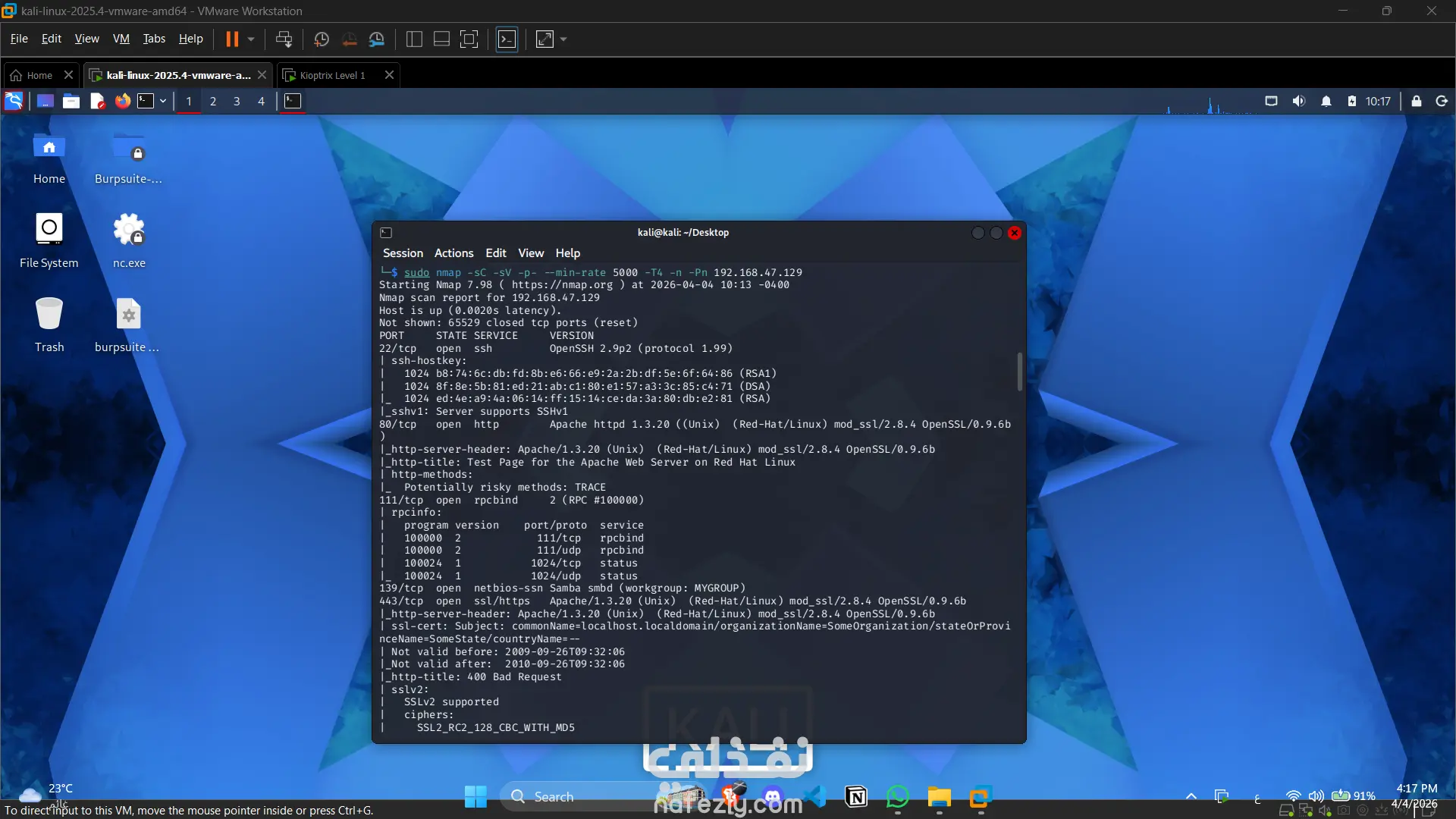Open the terminal Session menu
1456x819 pixels.
click(x=403, y=253)
